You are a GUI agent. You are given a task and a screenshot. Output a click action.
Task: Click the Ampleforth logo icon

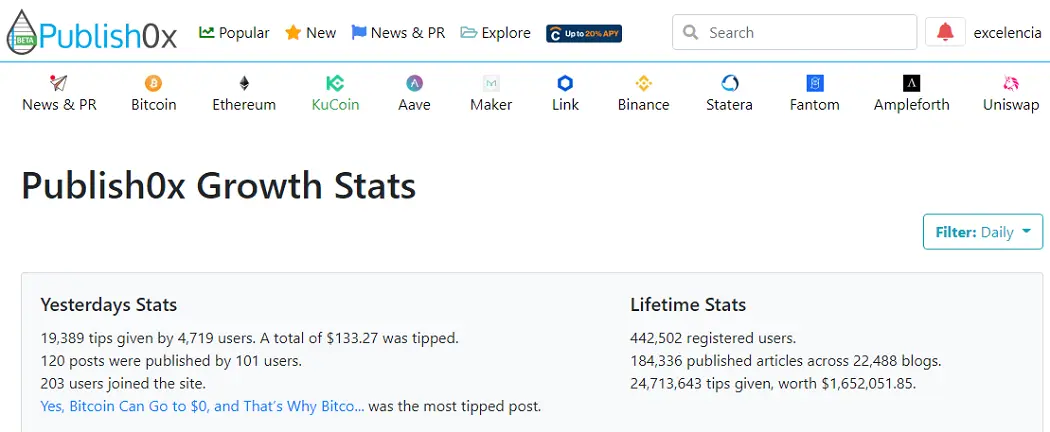(911, 84)
